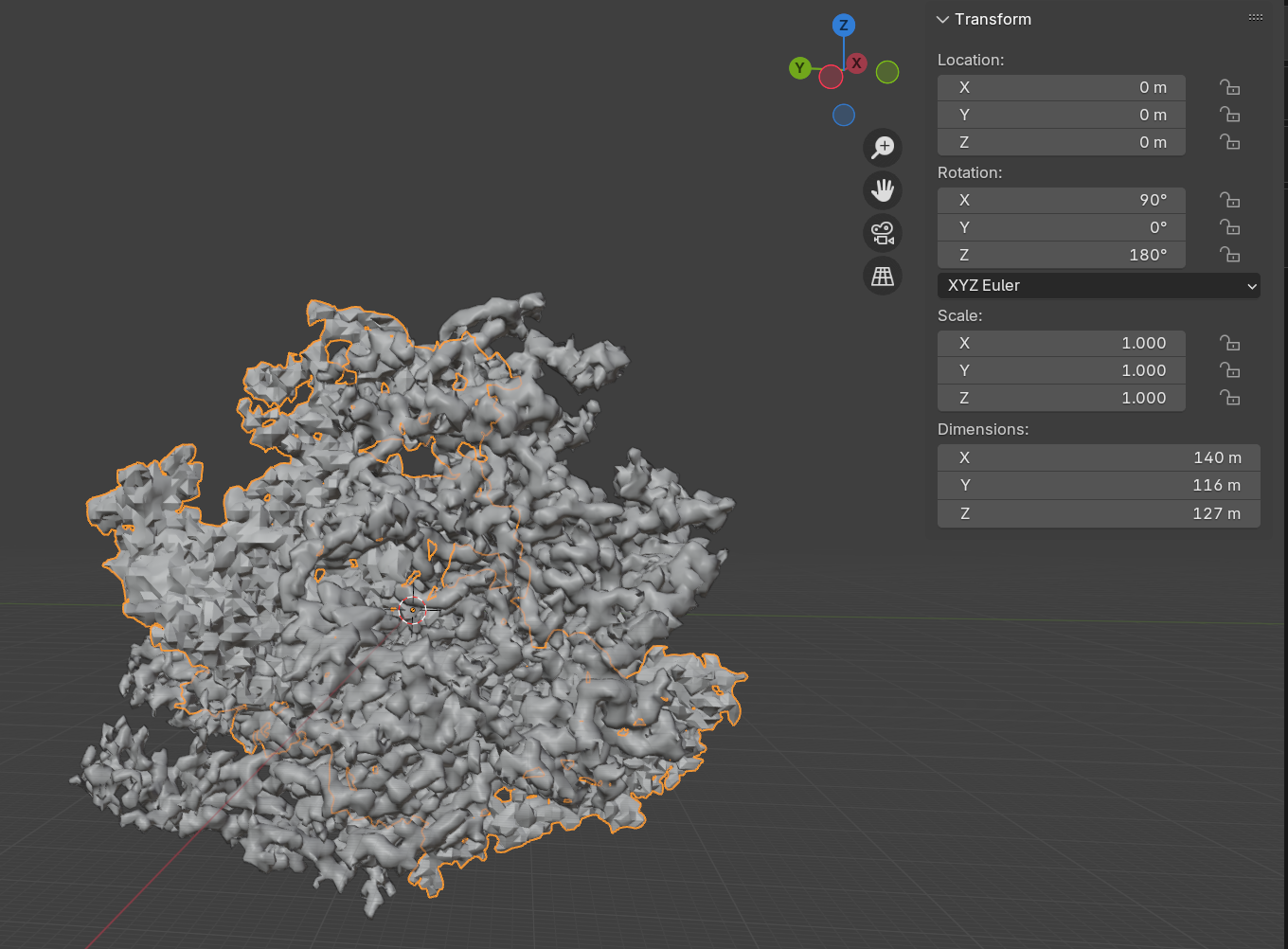This screenshot has height=949, width=1288.
Task: Click the blue Z axis gizmo ball
Action: (843, 26)
